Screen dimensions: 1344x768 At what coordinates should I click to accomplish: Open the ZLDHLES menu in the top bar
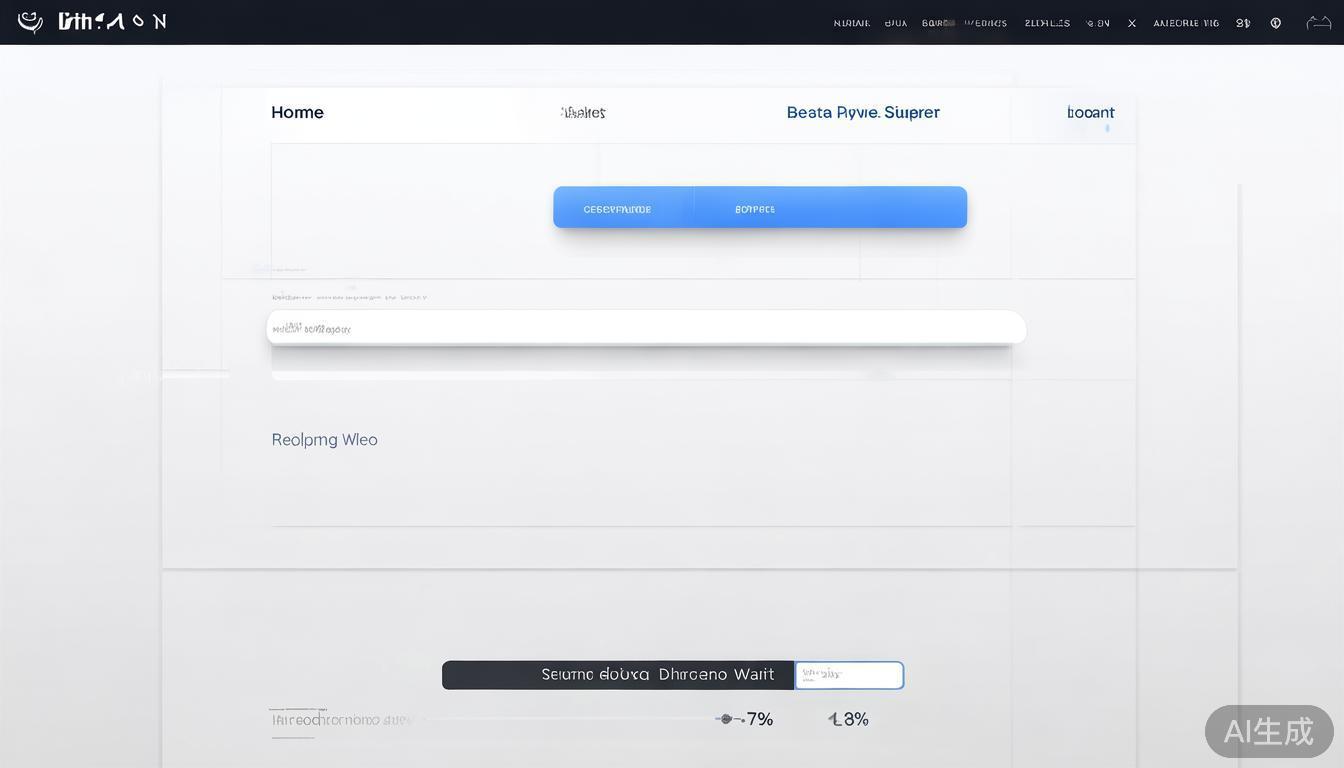click(x=1047, y=23)
